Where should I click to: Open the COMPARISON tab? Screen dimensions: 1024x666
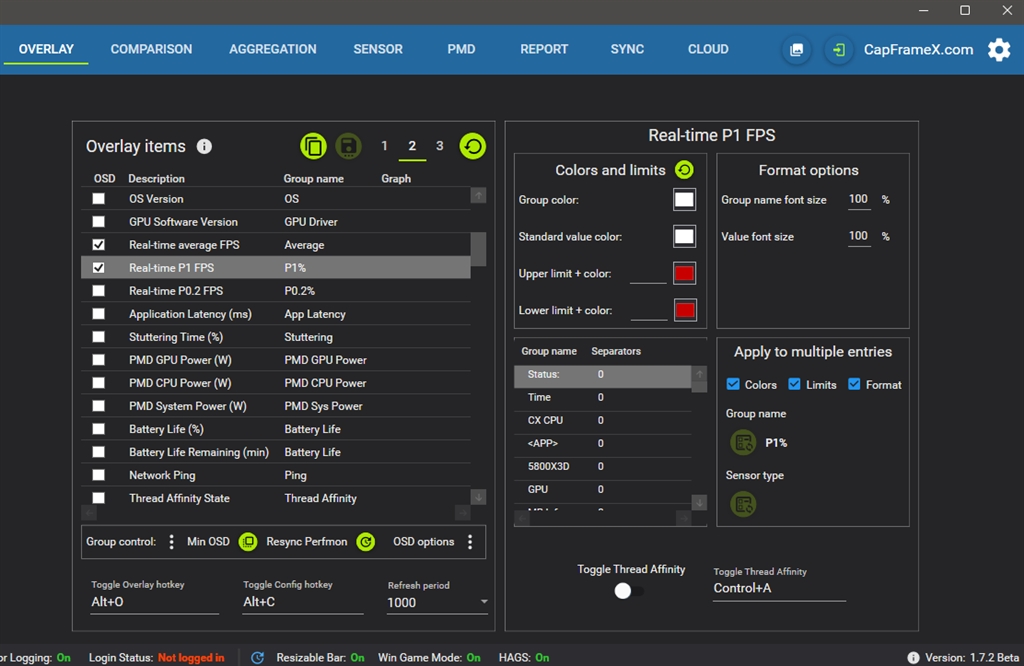(151, 49)
